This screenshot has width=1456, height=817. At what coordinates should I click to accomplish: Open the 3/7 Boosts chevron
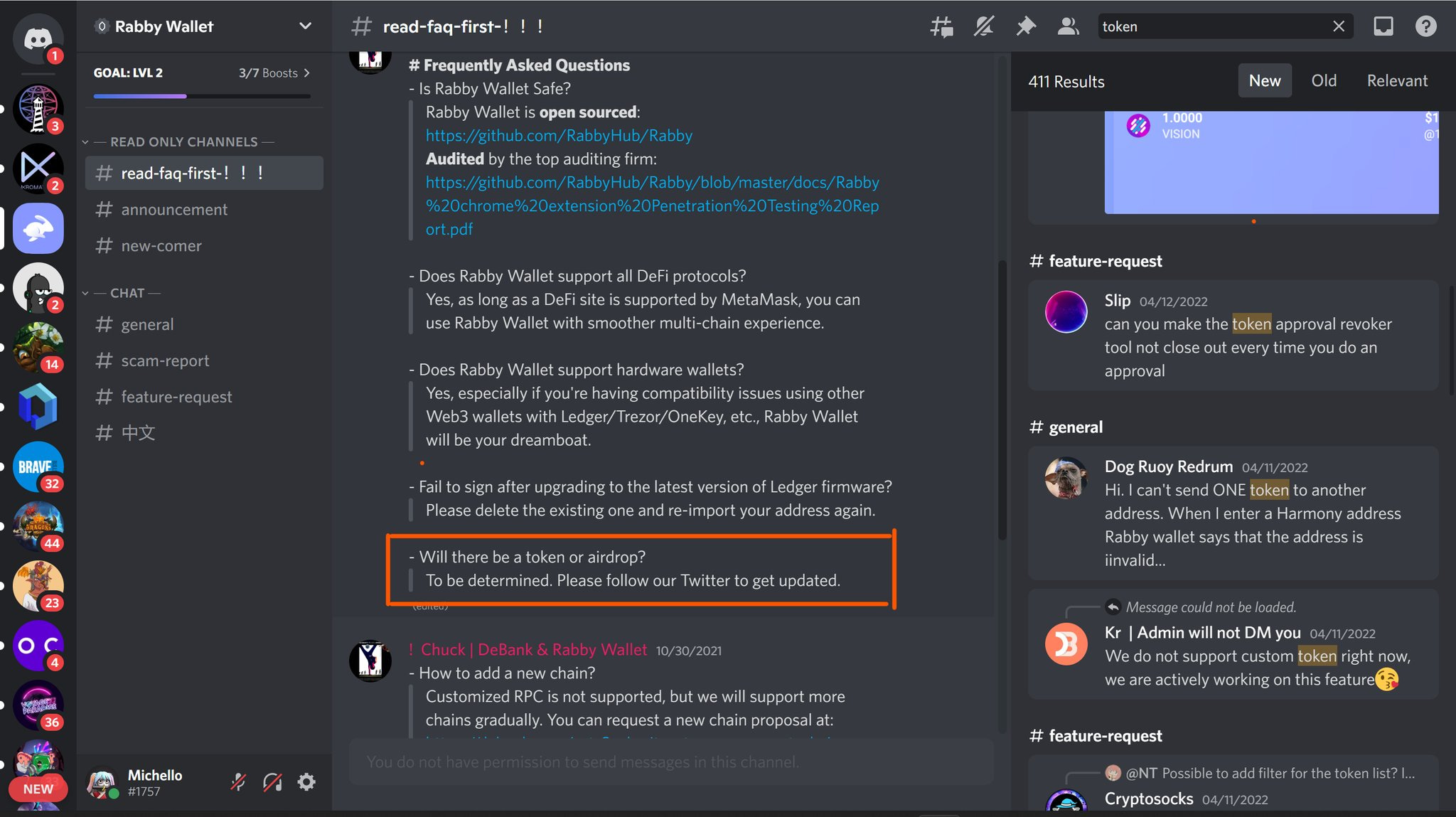coord(307,73)
